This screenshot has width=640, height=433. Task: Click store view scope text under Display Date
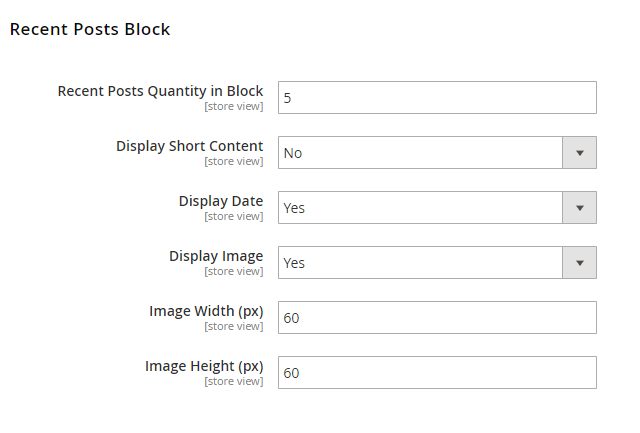234,216
